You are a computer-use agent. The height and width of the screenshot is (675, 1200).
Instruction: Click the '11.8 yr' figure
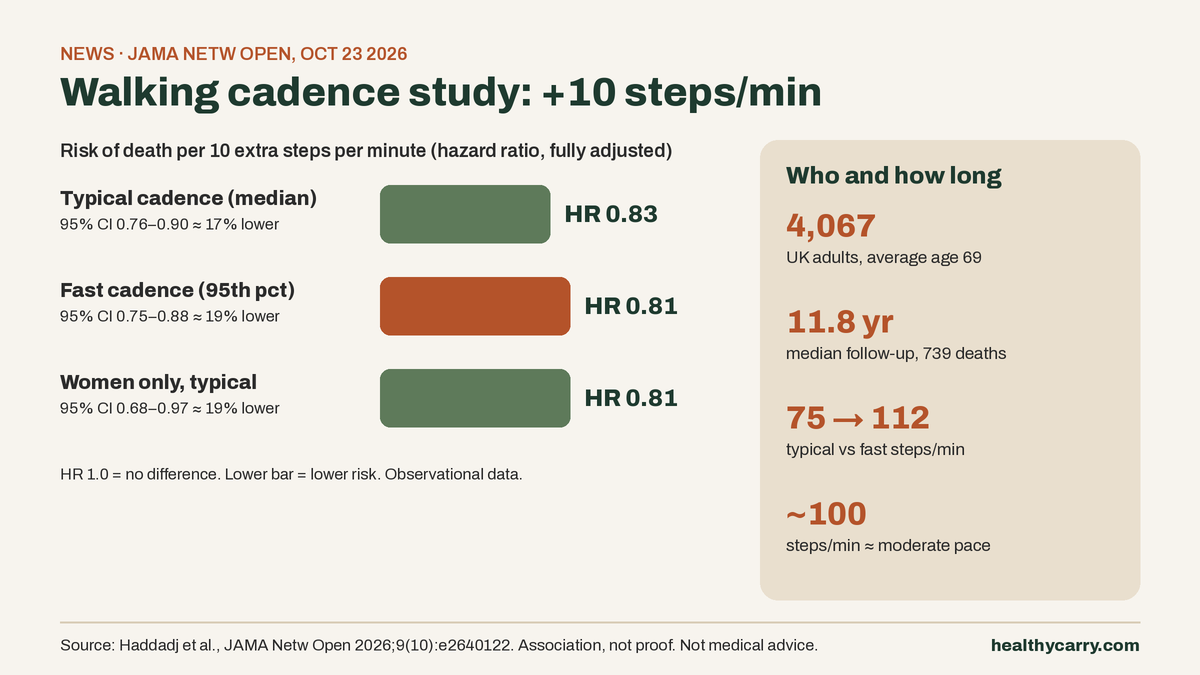click(840, 322)
